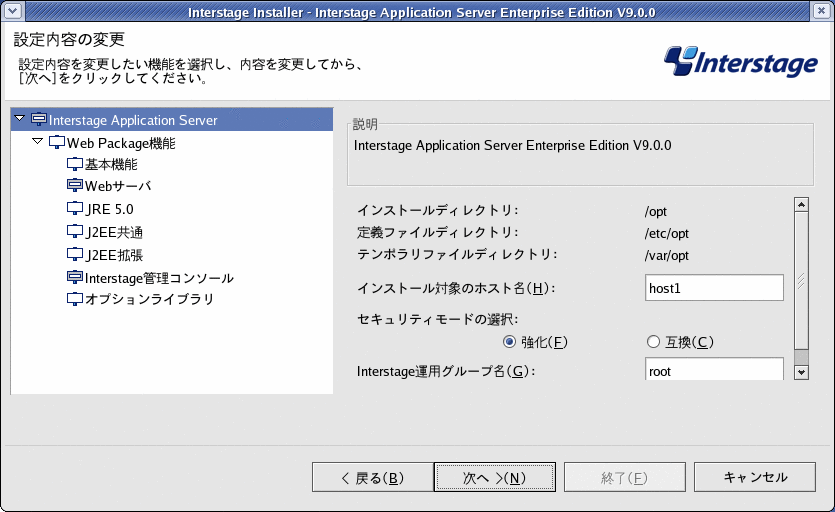
Task: Click the セキュリティモードの選択 label
Action: click(437, 319)
